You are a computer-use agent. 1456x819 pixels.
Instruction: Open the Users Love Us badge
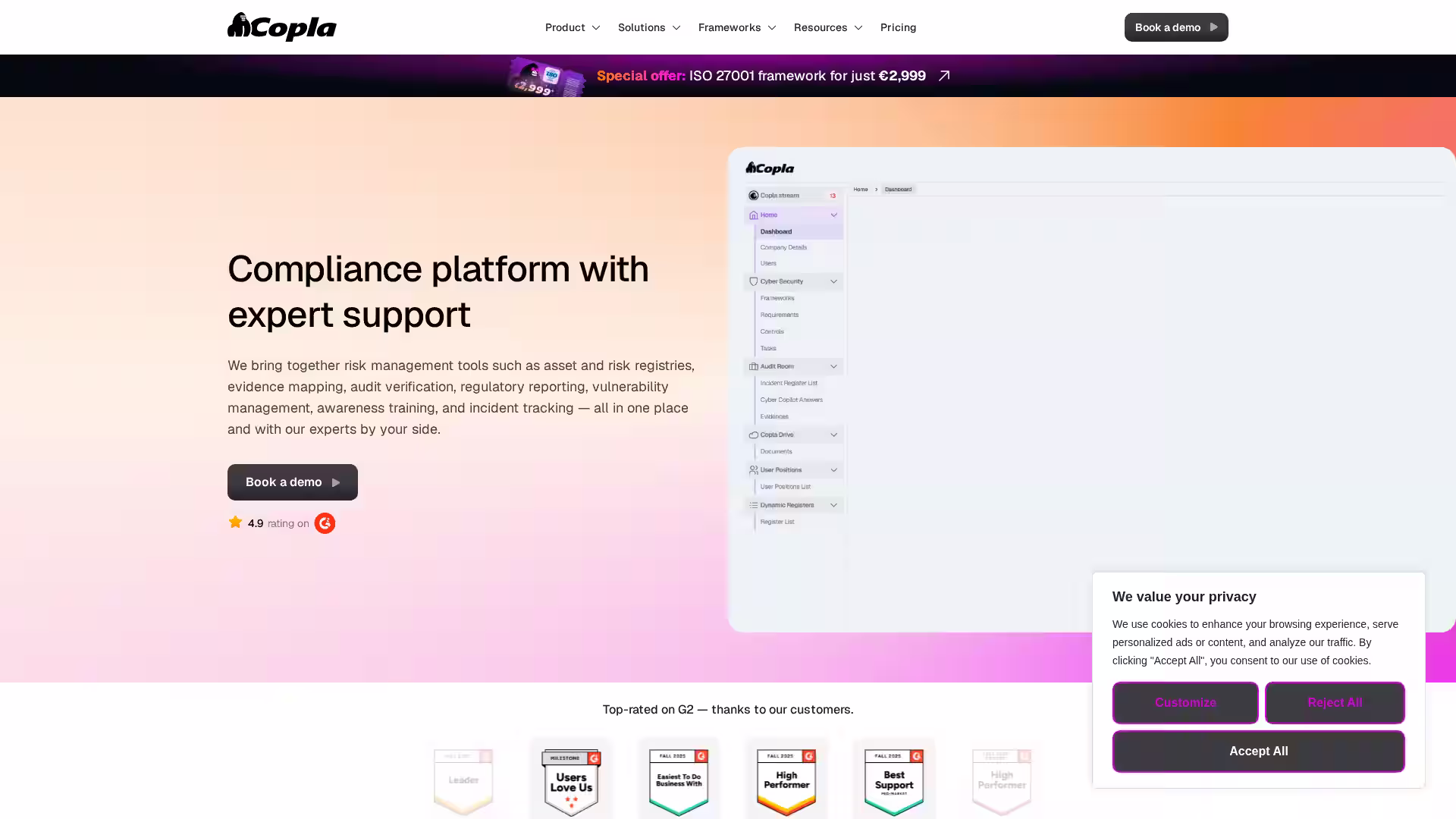571,781
